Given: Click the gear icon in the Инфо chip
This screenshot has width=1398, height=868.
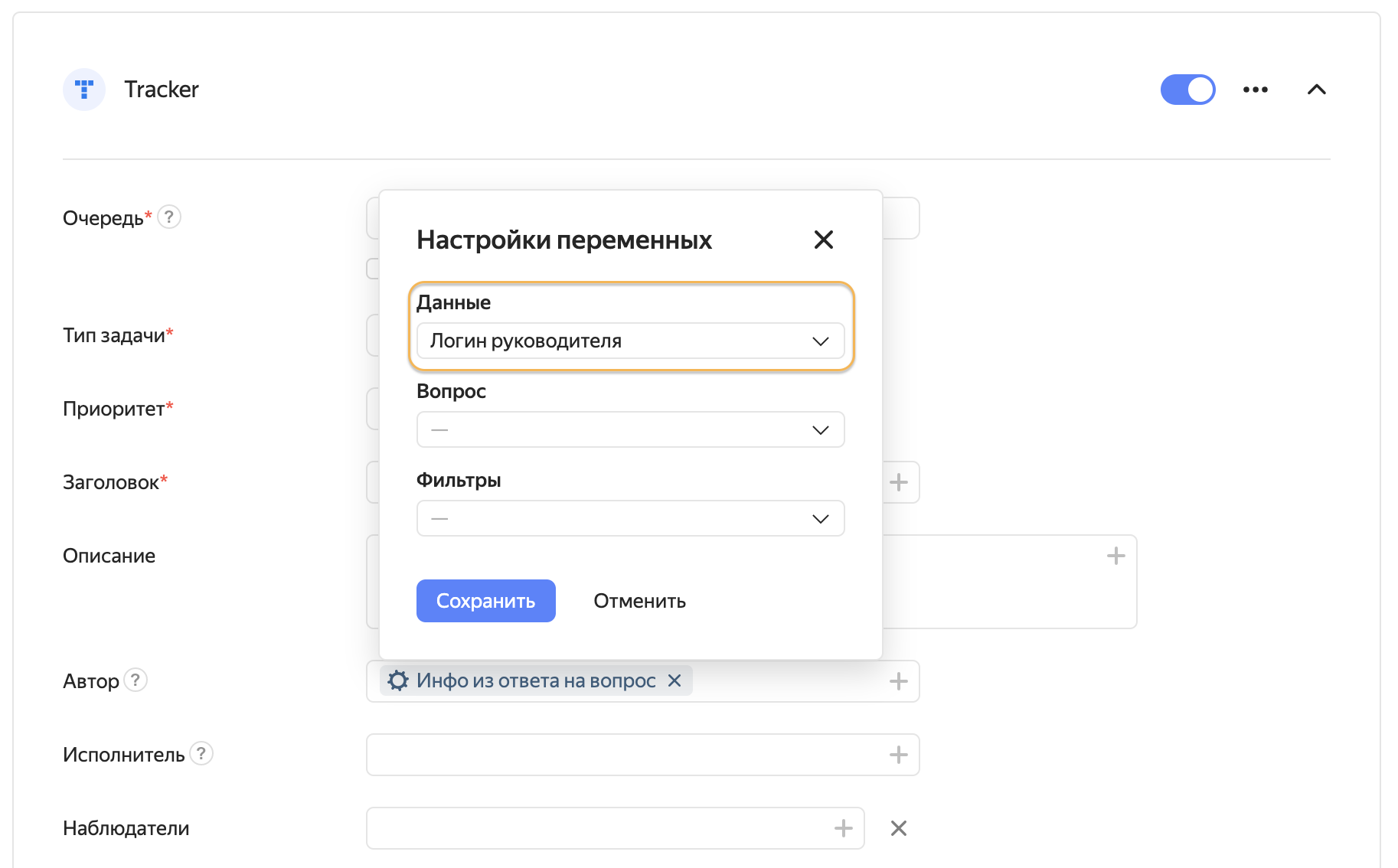Looking at the screenshot, I should point(397,680).
